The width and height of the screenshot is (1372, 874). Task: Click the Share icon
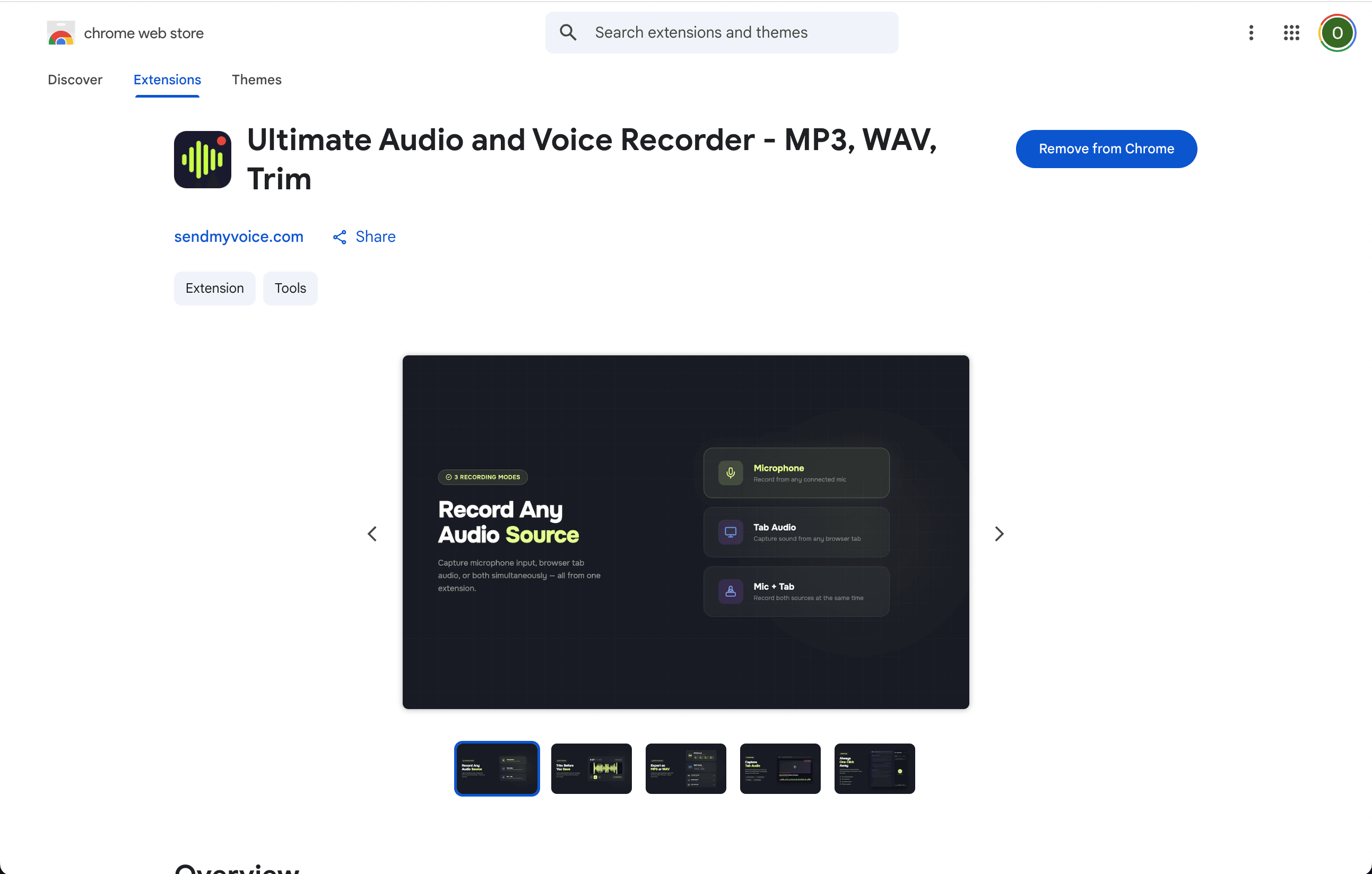point(340,237)
